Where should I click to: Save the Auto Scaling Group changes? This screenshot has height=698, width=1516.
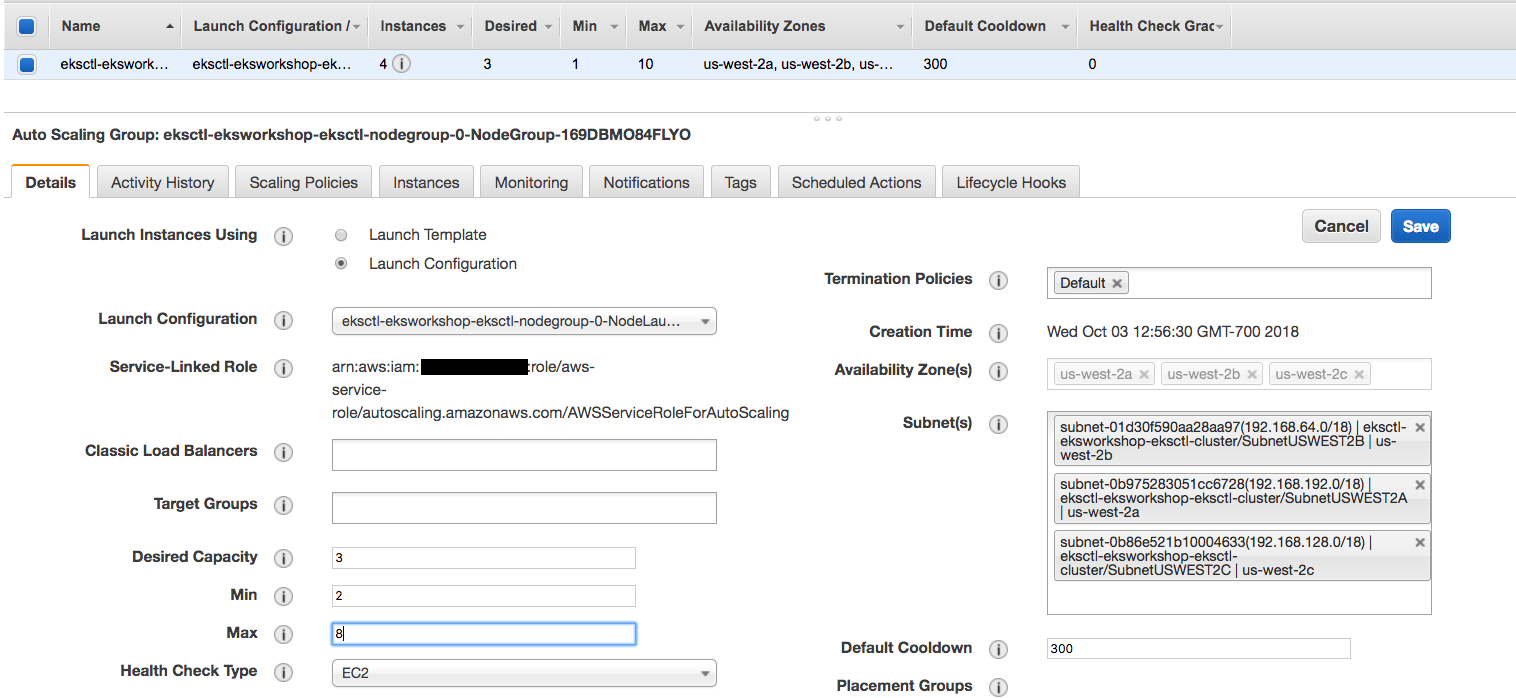[x=1420, y=226]
